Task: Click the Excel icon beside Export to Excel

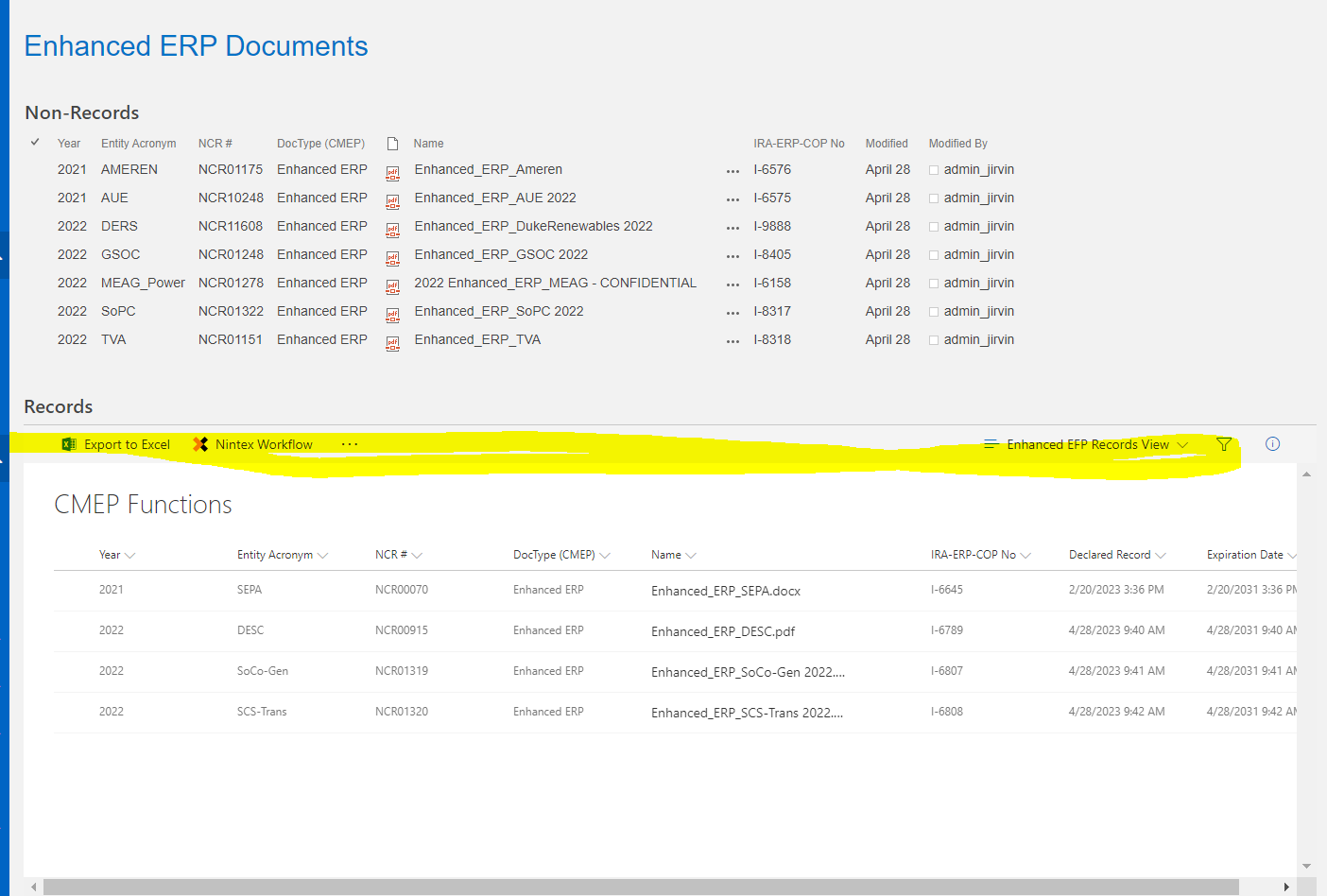Action: tap(69, 444)
